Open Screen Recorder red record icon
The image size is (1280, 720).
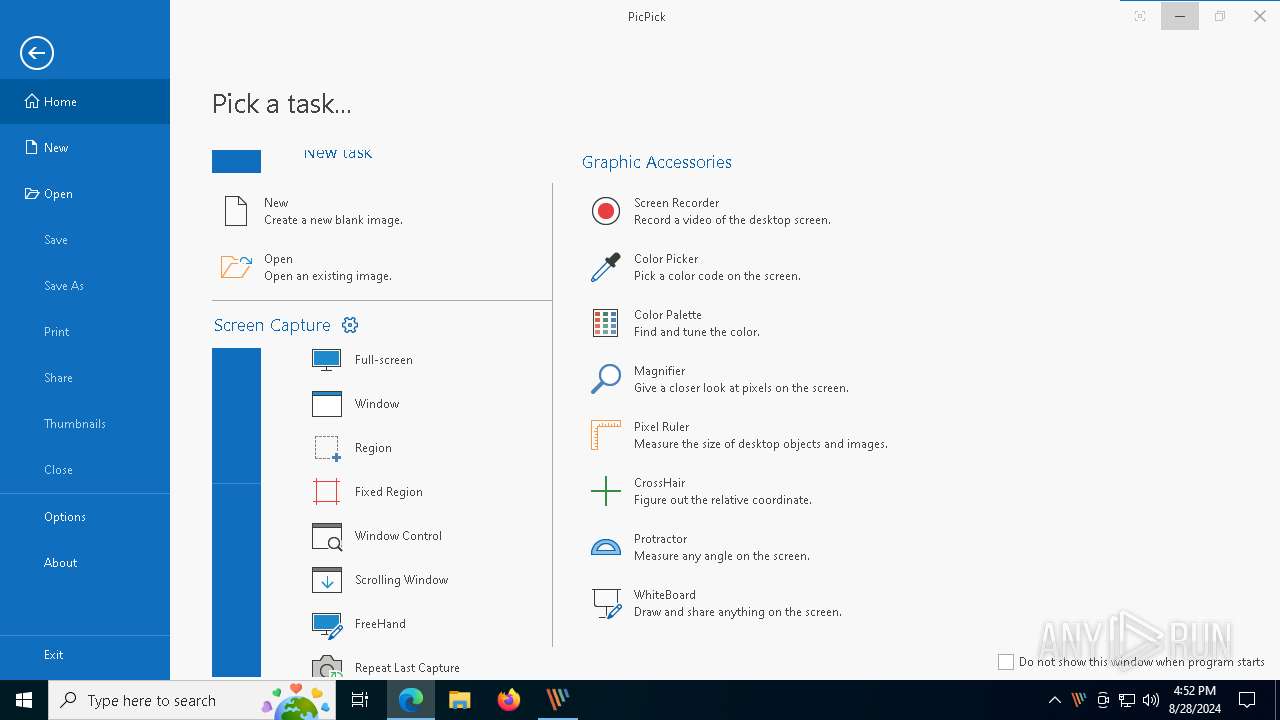pyautogui.click(x=606, y=211)
